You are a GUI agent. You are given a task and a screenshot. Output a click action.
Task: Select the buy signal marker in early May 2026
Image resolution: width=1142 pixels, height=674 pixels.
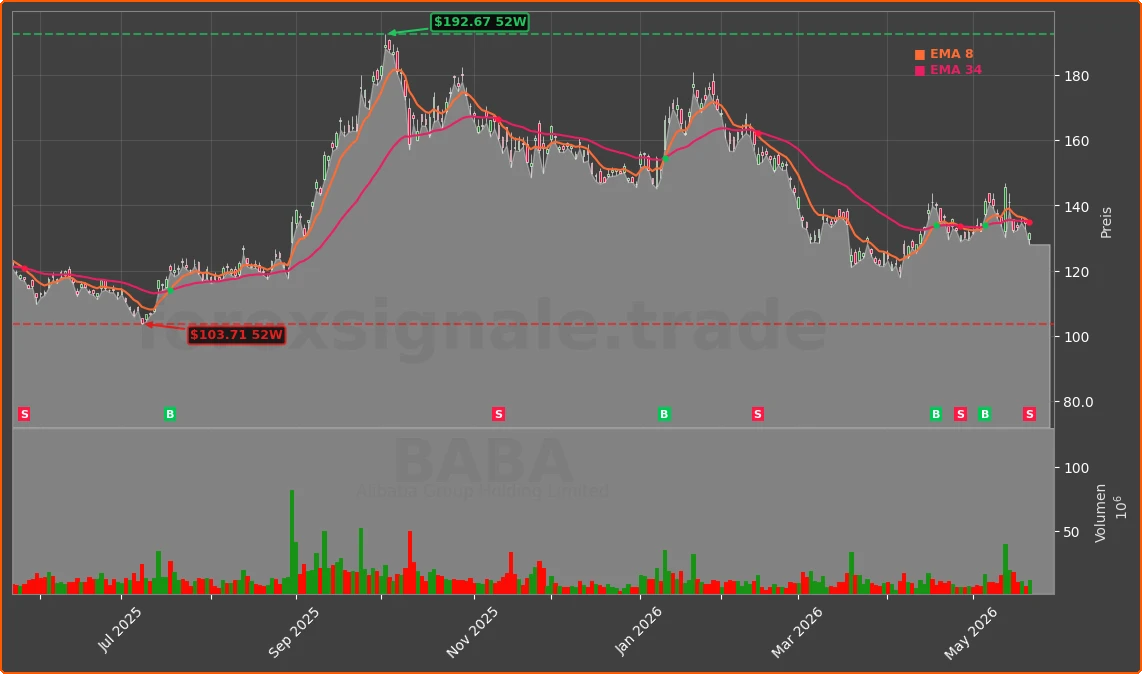985,414
